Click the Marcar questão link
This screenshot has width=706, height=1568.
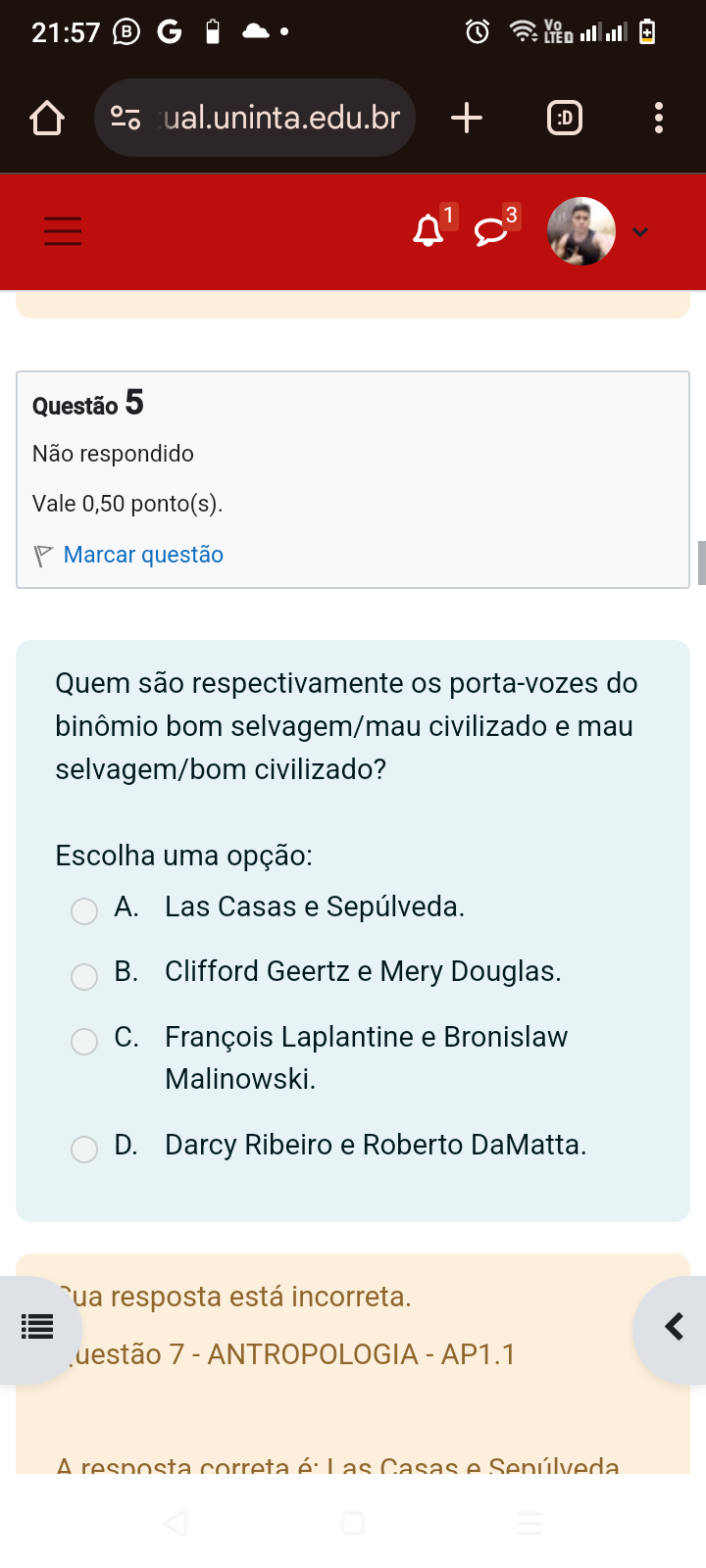(143, 555)
